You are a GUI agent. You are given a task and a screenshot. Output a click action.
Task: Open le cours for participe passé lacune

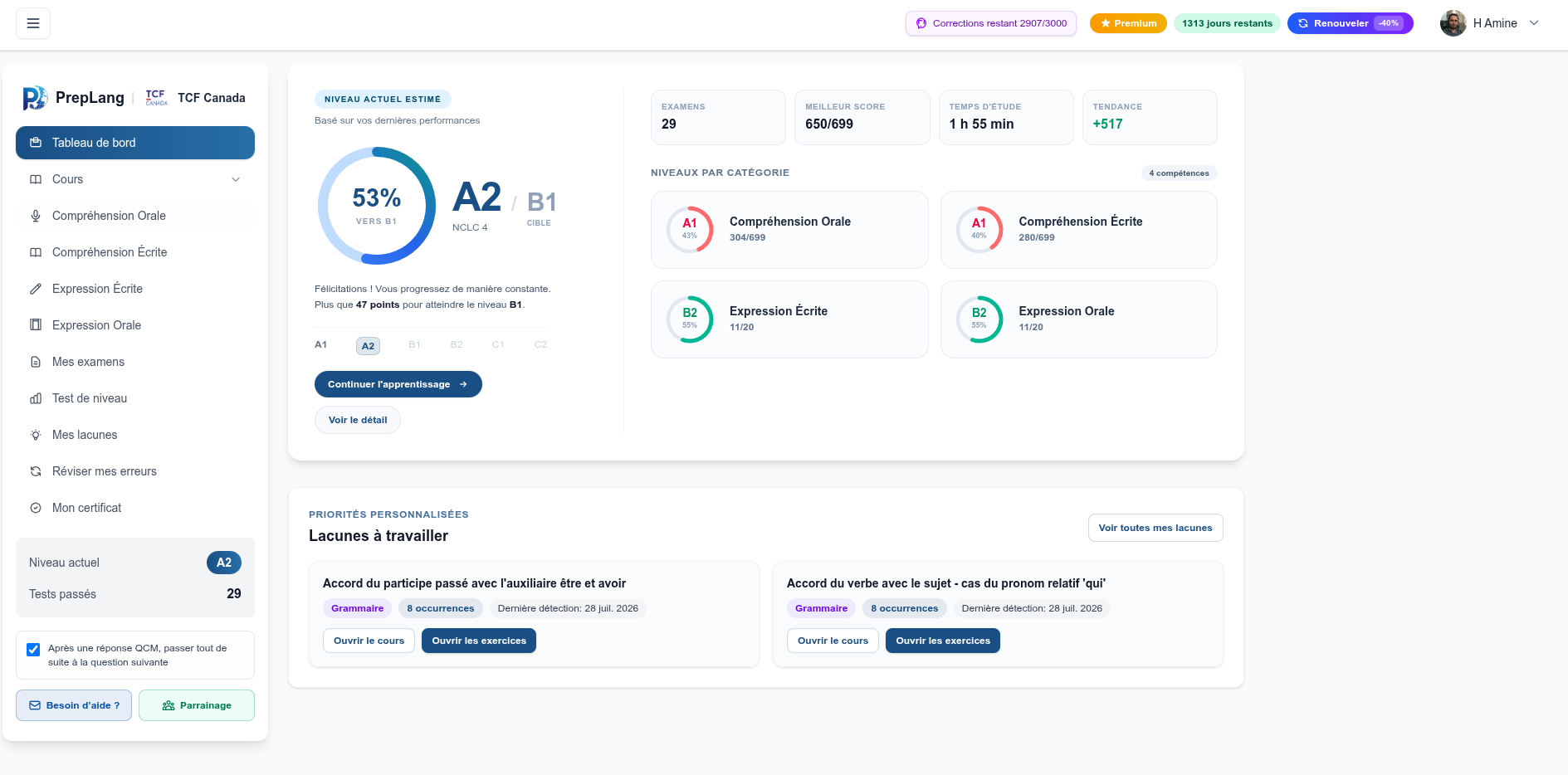tap(369, 641)
